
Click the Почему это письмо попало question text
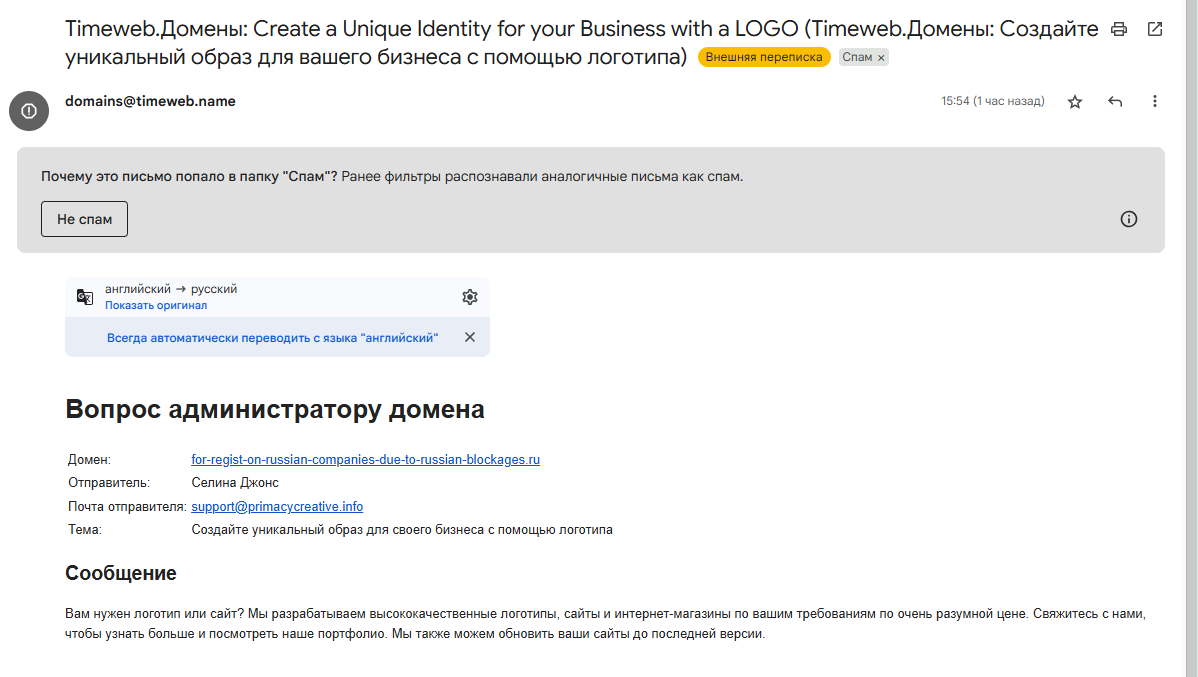coord(189,177)
